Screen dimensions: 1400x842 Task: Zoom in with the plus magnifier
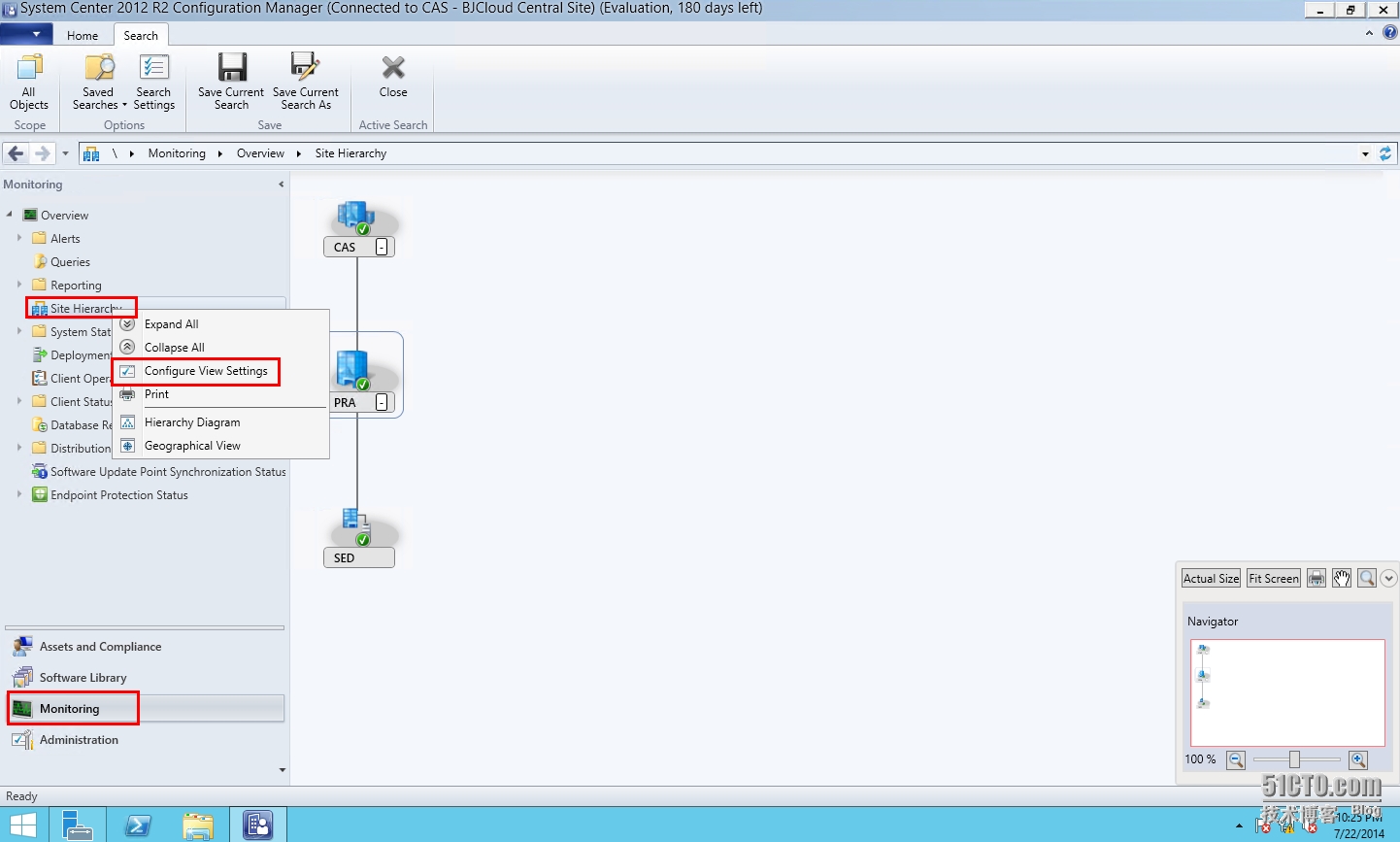pos(1358,759)
